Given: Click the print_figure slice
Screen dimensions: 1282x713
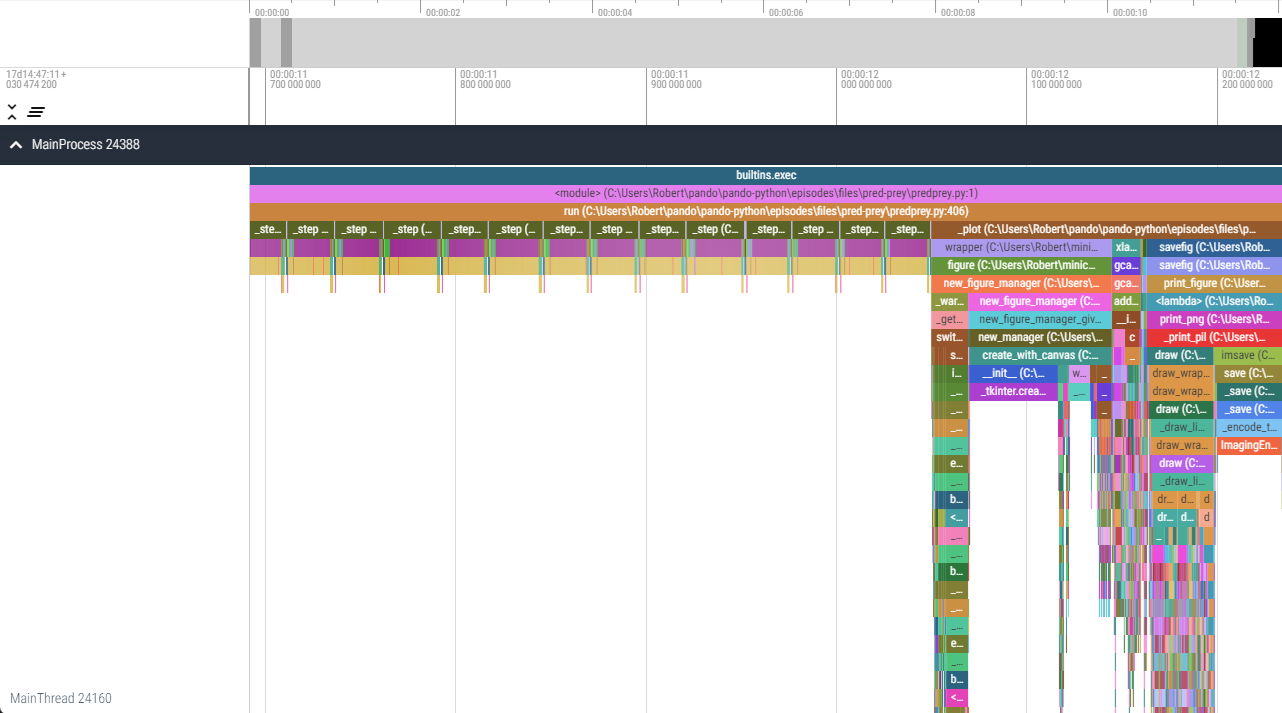Looking at the screenshot, I should [1213, 283].
